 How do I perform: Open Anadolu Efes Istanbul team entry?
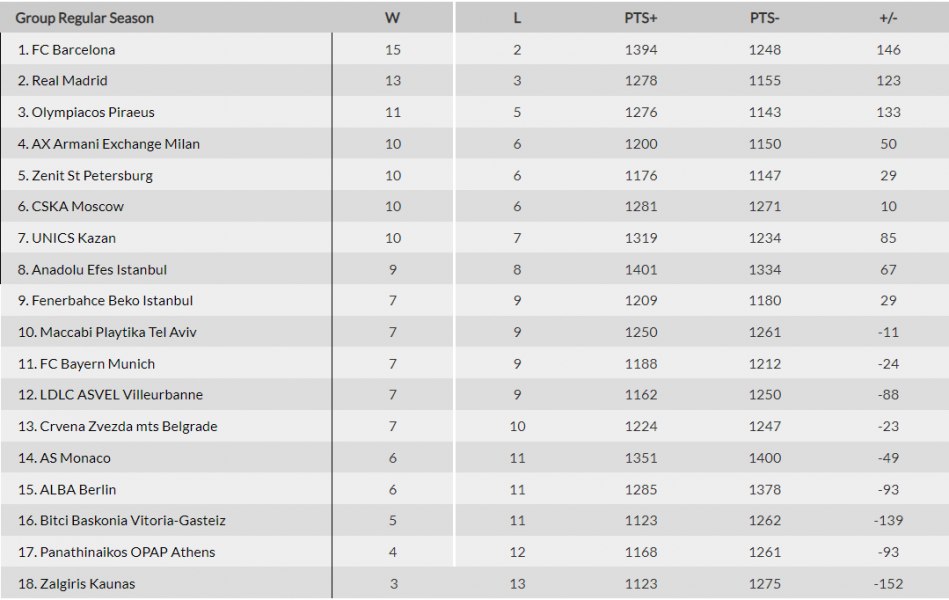[x=99, y=270]
